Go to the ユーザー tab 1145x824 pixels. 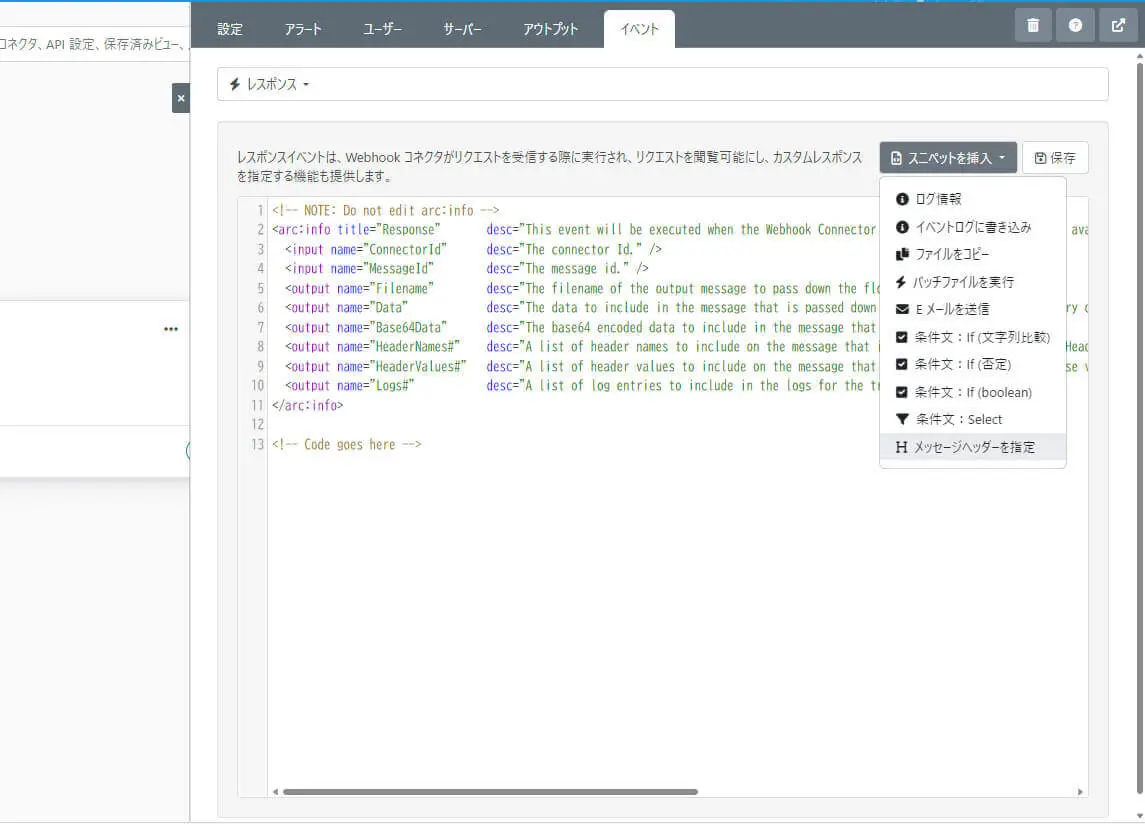382,29
